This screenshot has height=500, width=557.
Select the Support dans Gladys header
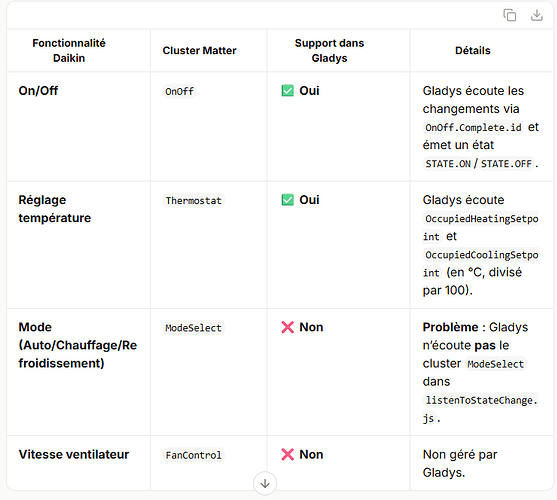[x=329, y=50]
